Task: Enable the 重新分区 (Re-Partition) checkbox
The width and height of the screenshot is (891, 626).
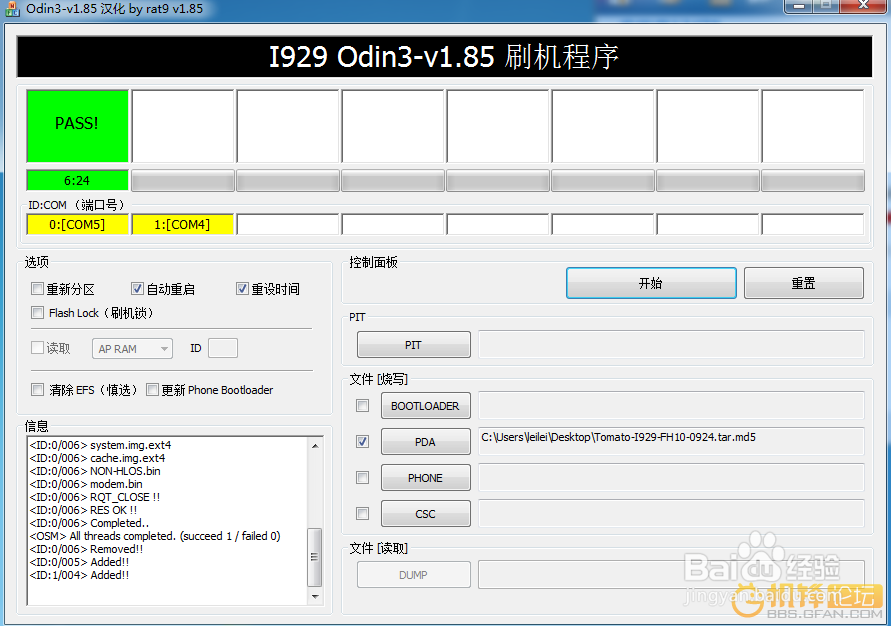Action: [37, 288]
